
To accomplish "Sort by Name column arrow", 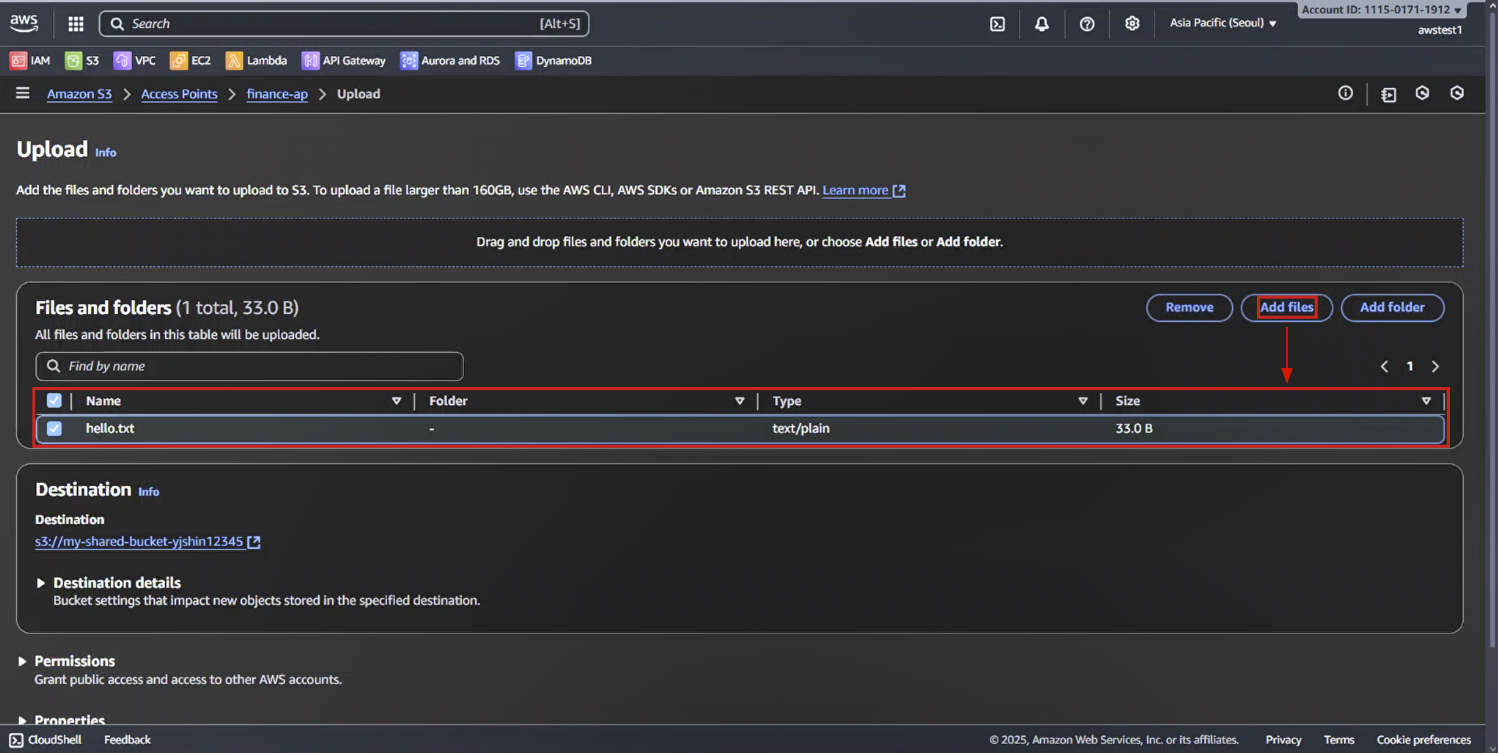I will coord(396,401).
